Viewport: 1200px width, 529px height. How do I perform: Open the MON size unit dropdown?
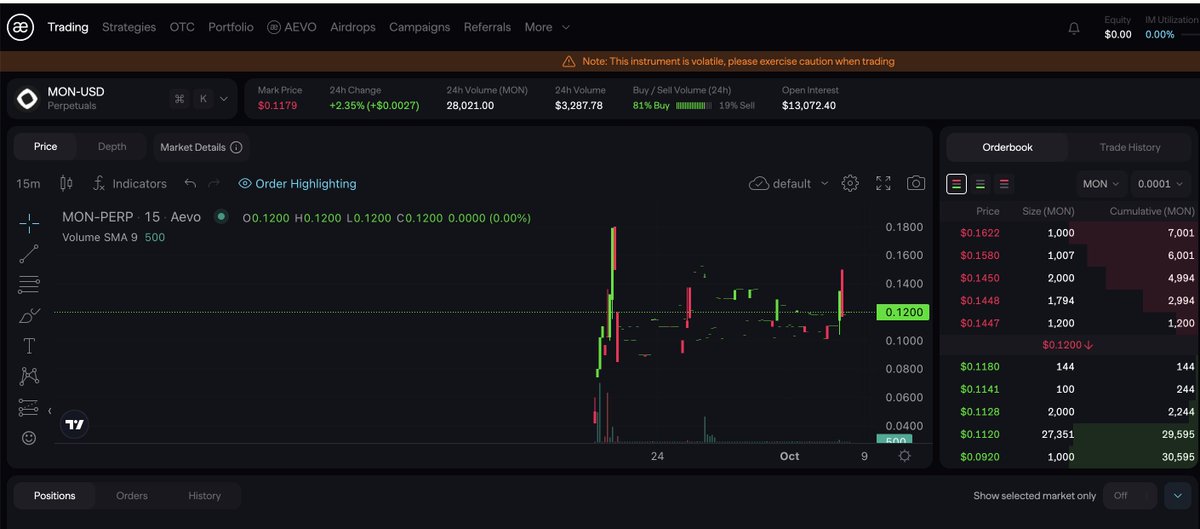tap(1100, 184)
